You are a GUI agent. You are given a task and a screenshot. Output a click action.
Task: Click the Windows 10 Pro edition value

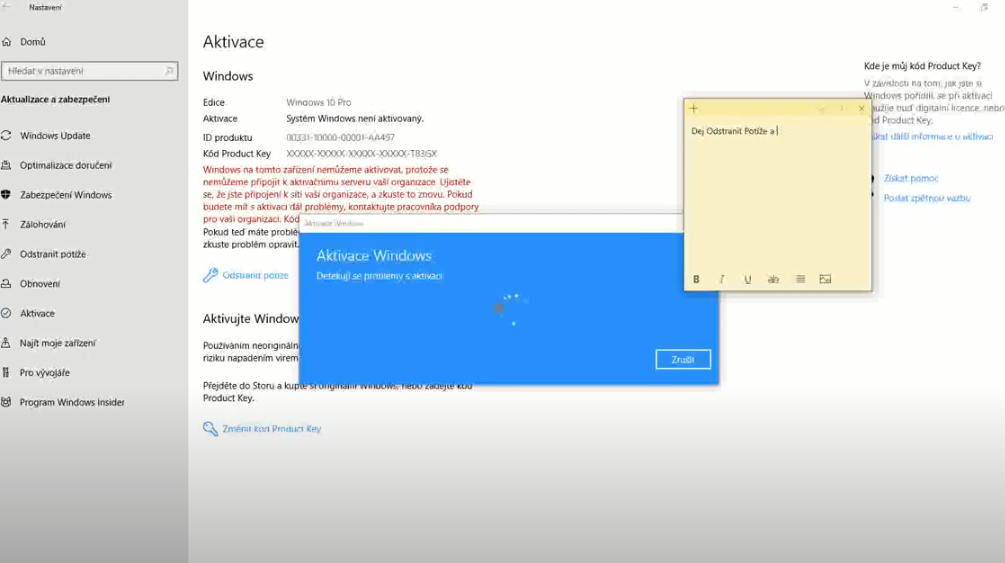click(x=319, y=102)
